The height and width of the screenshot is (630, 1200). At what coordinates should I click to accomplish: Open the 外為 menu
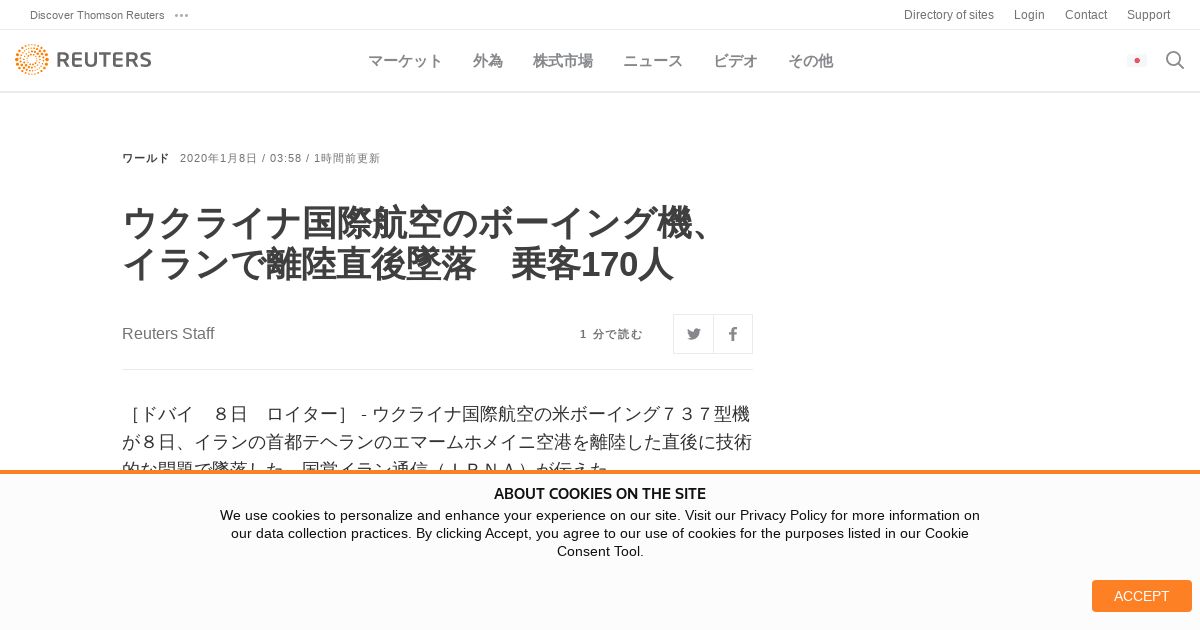pyautogui.click(x=488, y=61)
